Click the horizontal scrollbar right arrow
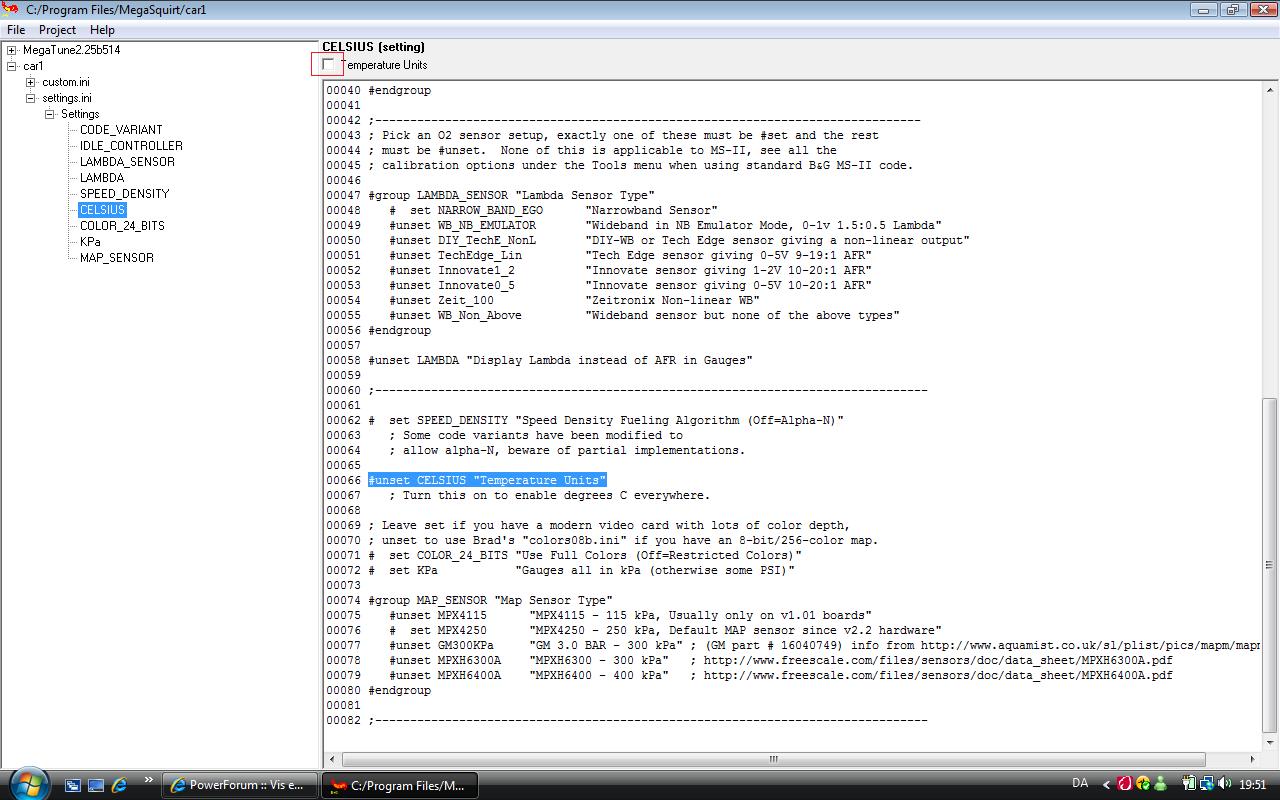Viewport: 1280px width, 800px height. pos(1255,759)
